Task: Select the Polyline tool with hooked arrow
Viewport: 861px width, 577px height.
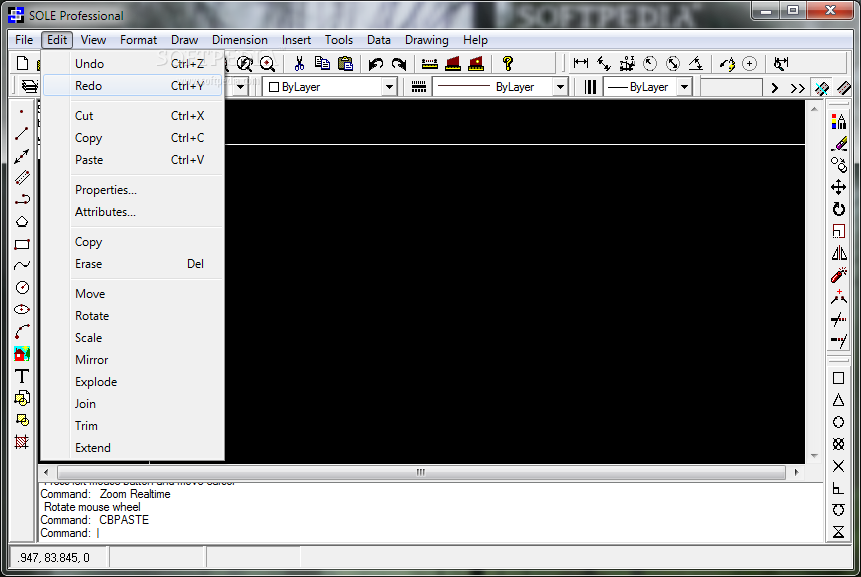Action: [22, 199]
